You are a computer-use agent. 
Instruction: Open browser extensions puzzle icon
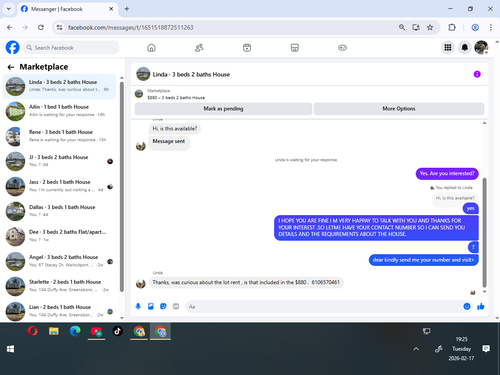tap(452, 27)
